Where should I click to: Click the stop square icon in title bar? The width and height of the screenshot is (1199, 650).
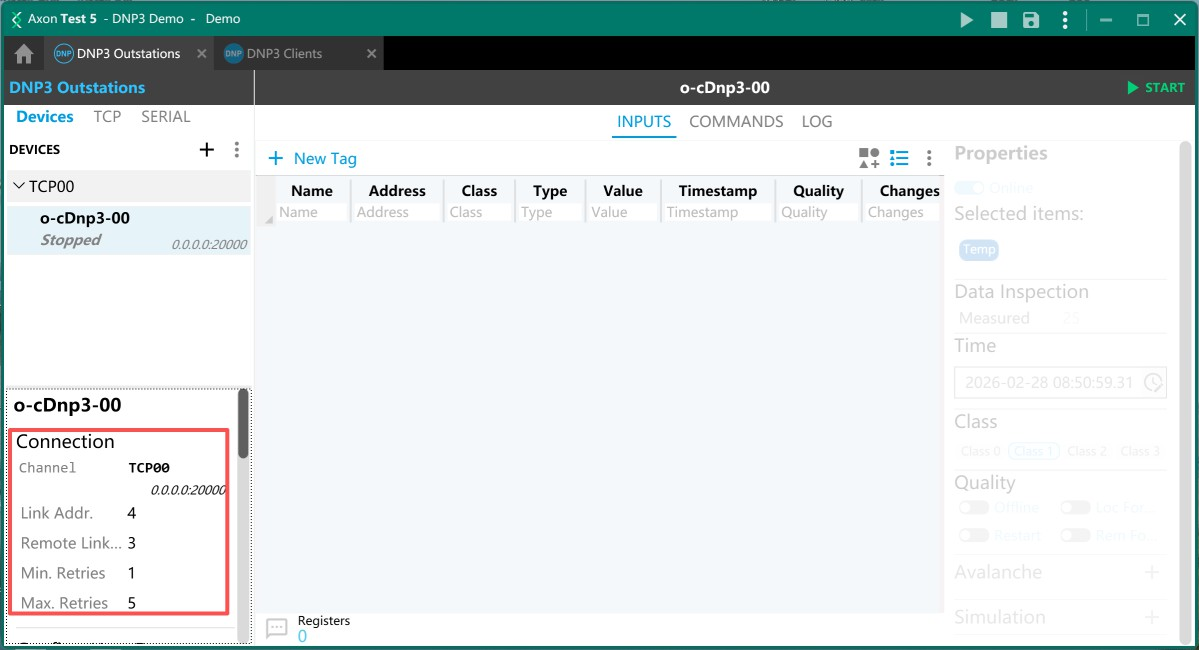coord(998,20)
